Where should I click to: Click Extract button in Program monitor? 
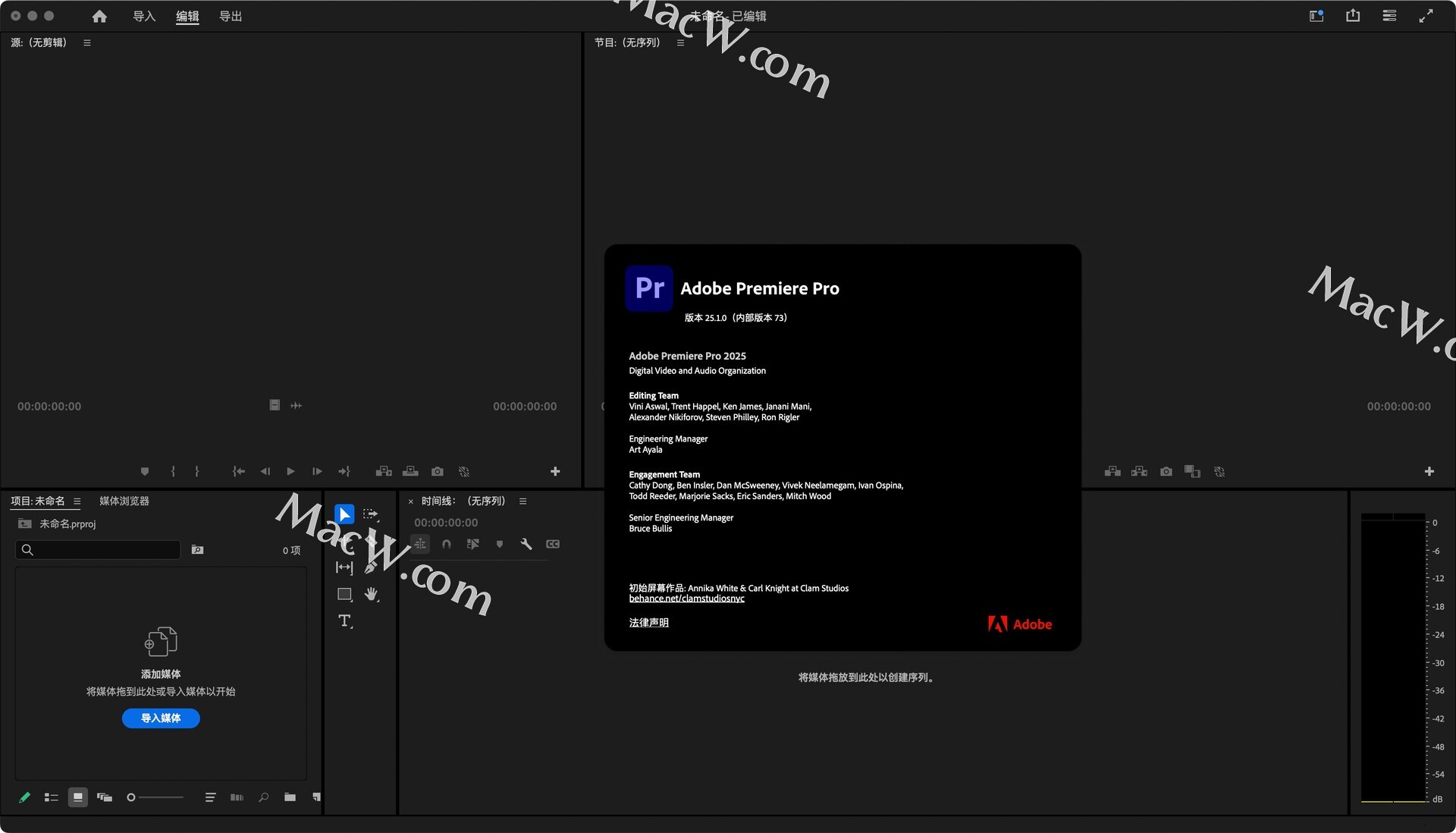(1139, 471)
